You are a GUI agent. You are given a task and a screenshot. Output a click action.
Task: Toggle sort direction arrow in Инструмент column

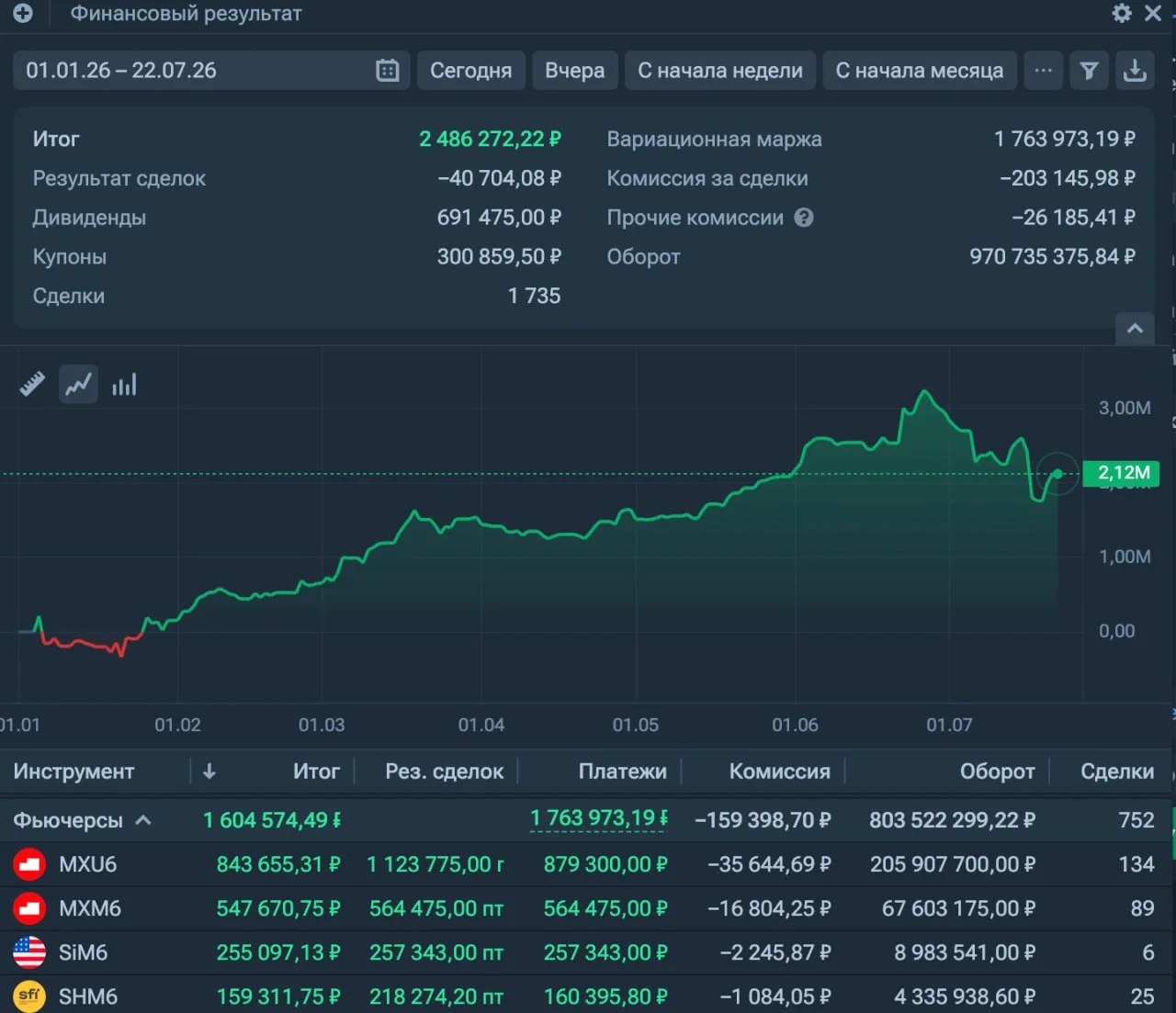[x=209, y=771]
